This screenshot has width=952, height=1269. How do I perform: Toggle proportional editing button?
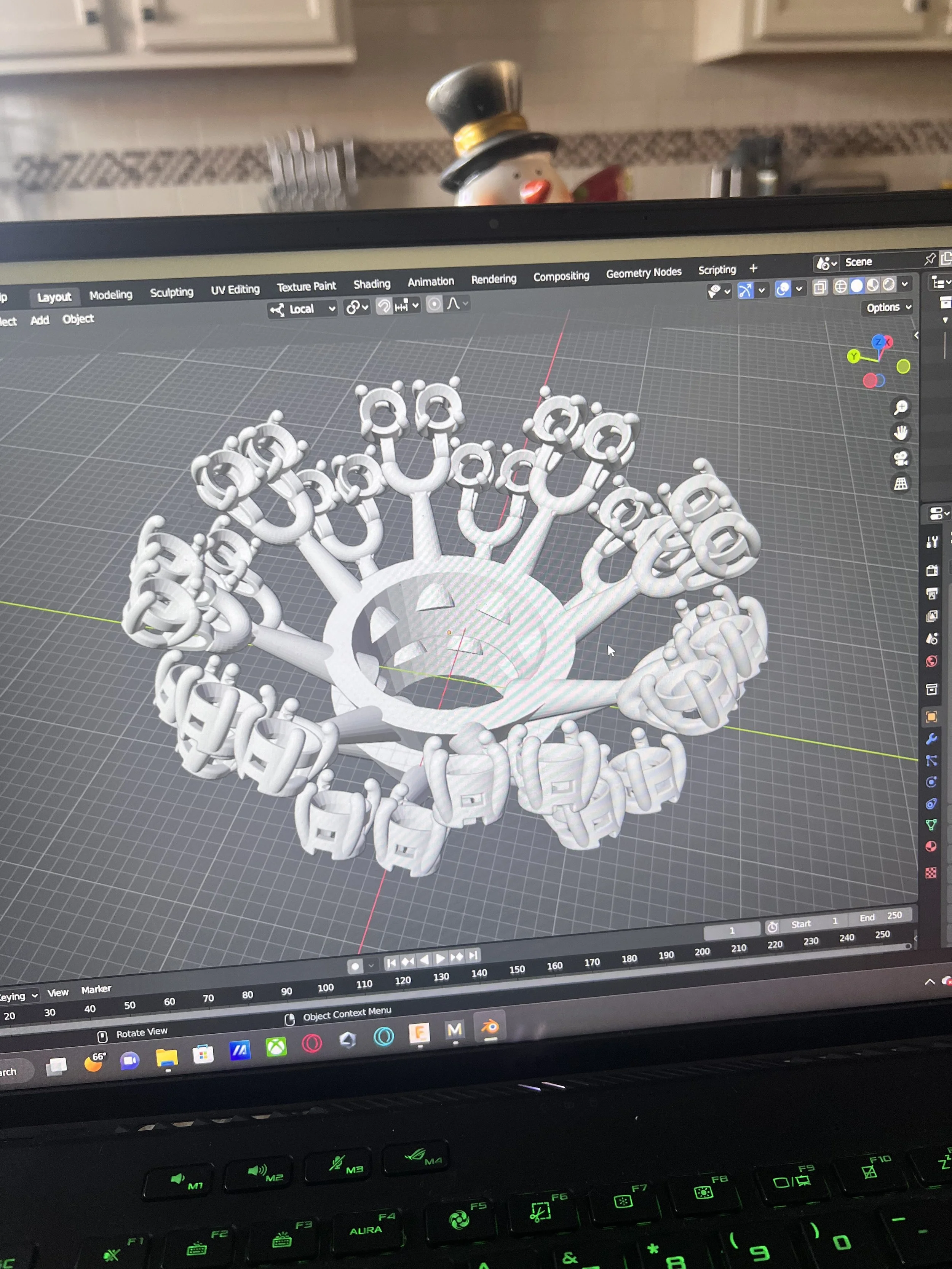click(434, 304)
